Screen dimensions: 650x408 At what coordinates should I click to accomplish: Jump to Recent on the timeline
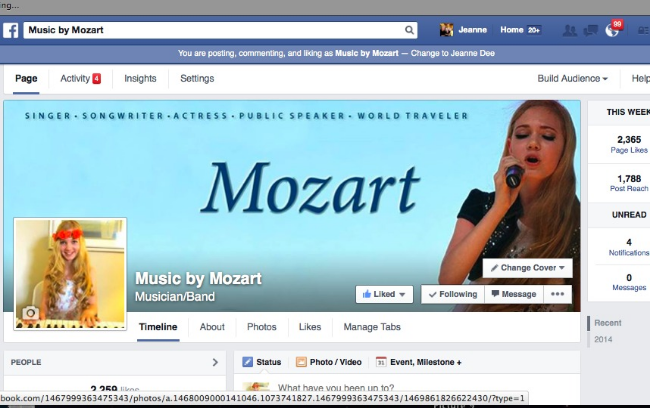pos(608,323)
